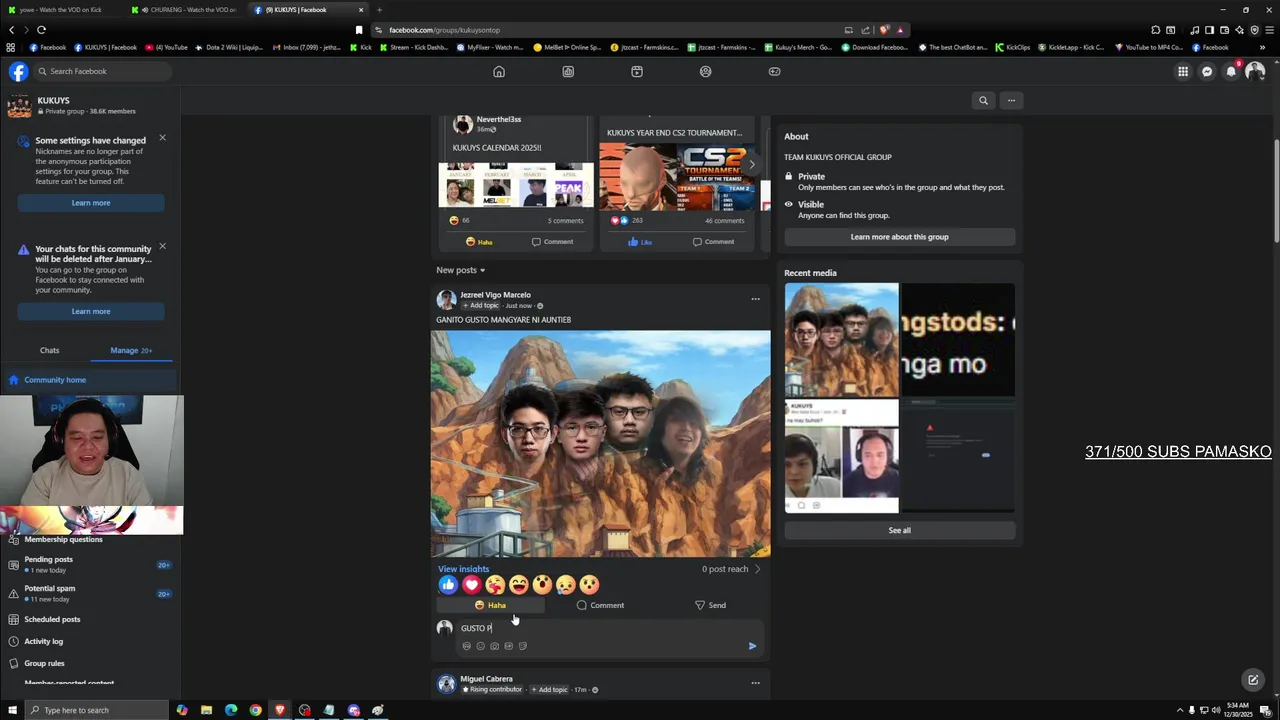This screenshot has width=1280, height=720.
Task: Click Learn more under chats deletion notice
Action: pos(91,311)
